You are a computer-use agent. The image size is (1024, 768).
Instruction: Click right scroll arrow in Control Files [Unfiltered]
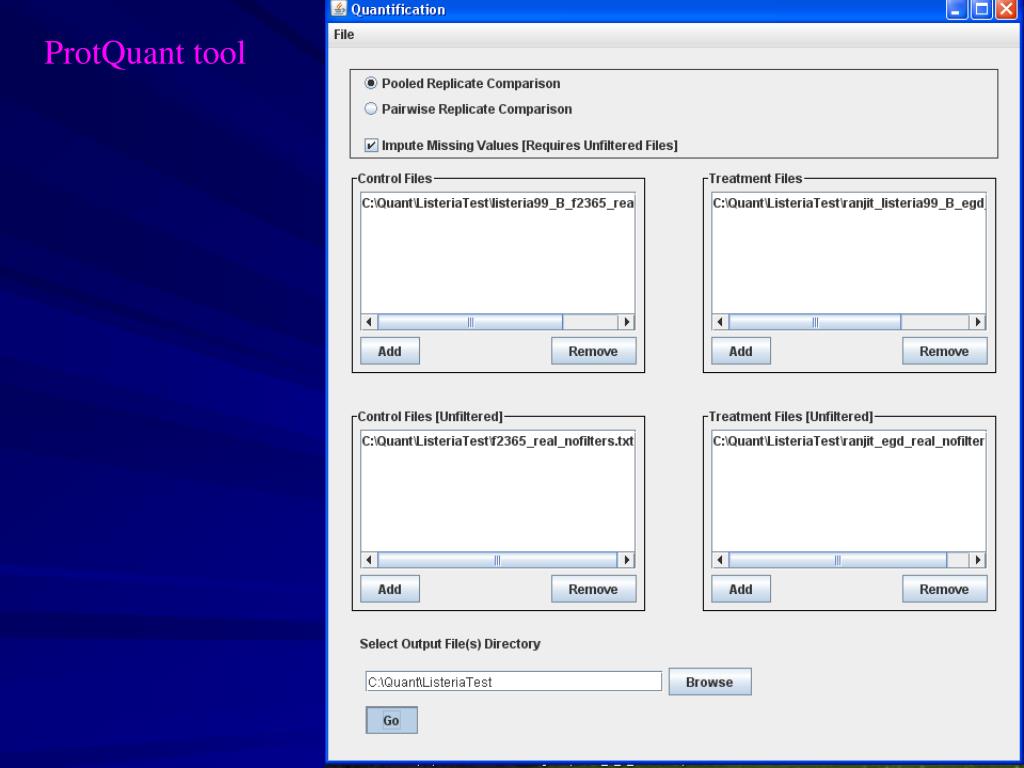click(x=626, y=560)
